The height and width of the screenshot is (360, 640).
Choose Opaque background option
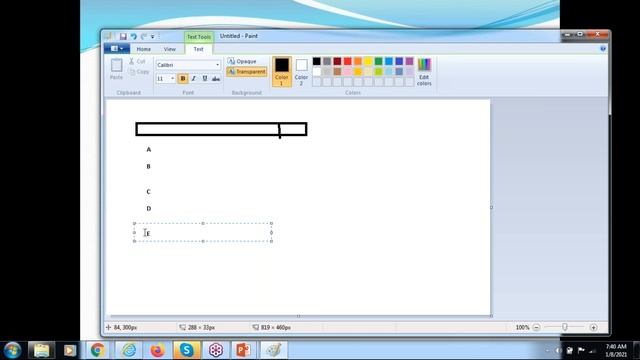(242, 61)
